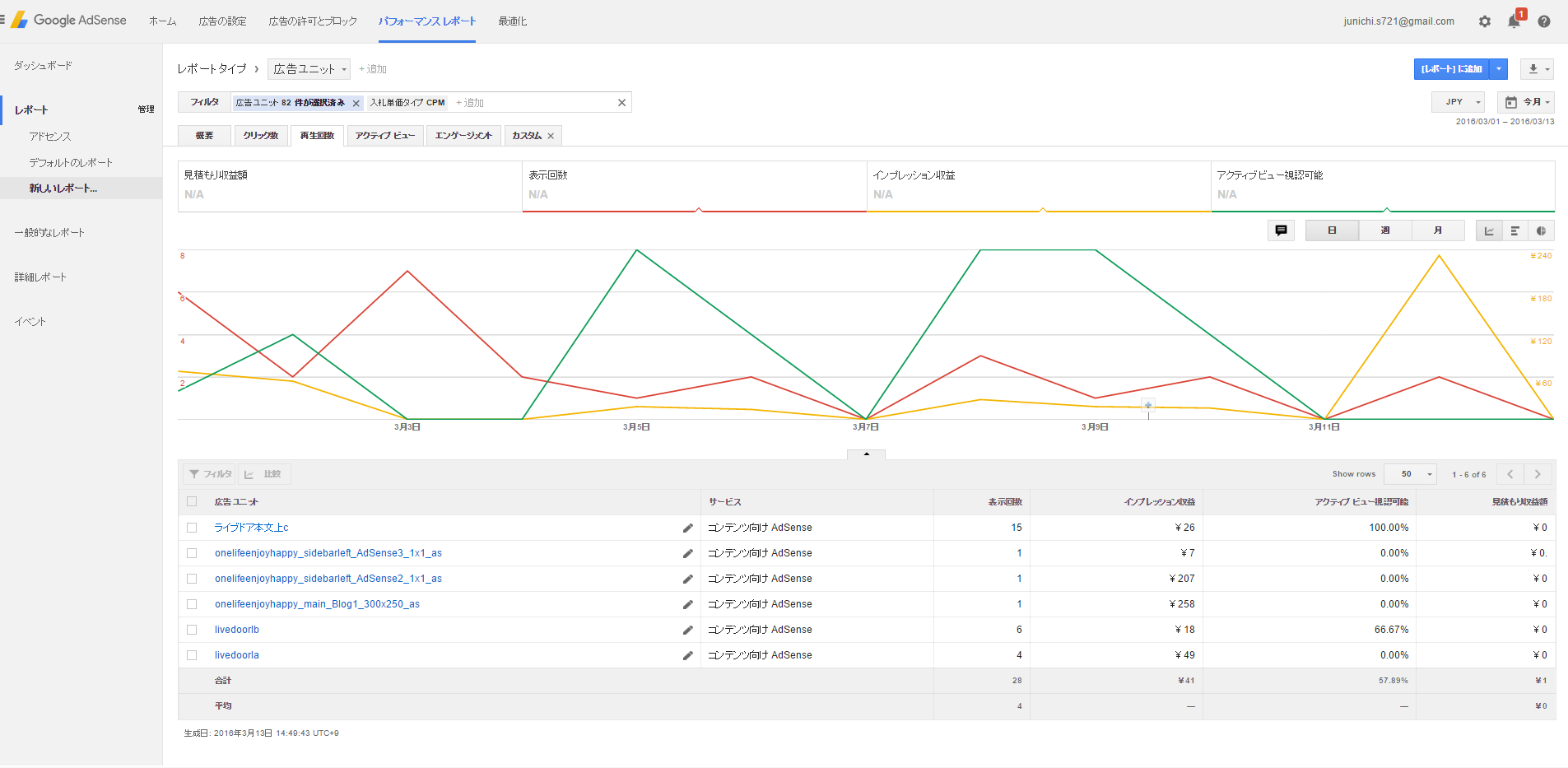Screen dimensions: 1568x768
Task: Open the Show rows 50 dropdown
Action: coord(1410,474)
